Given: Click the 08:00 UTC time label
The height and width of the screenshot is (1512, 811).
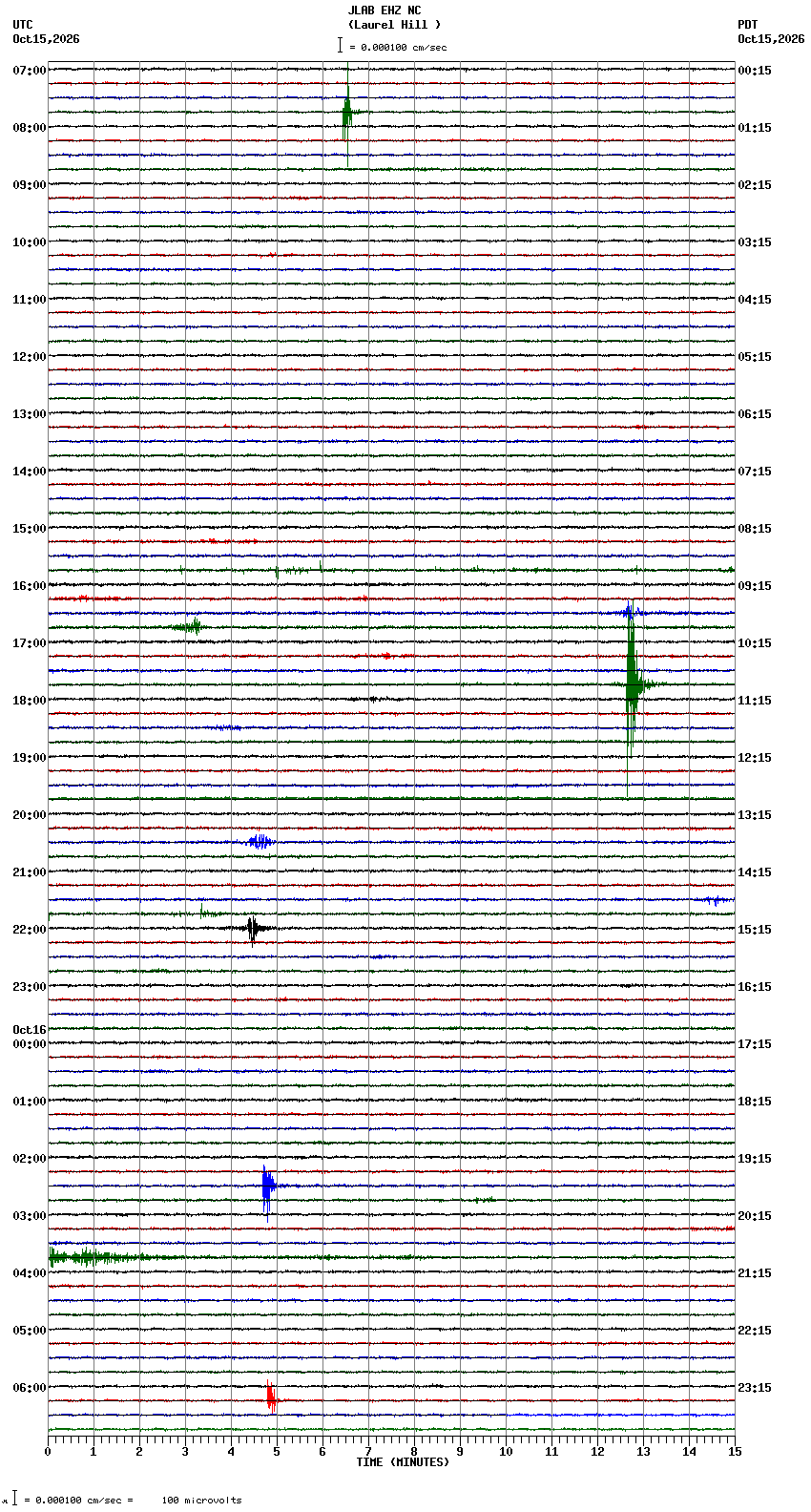Looking at the screenshot, I should pos(30,128).
